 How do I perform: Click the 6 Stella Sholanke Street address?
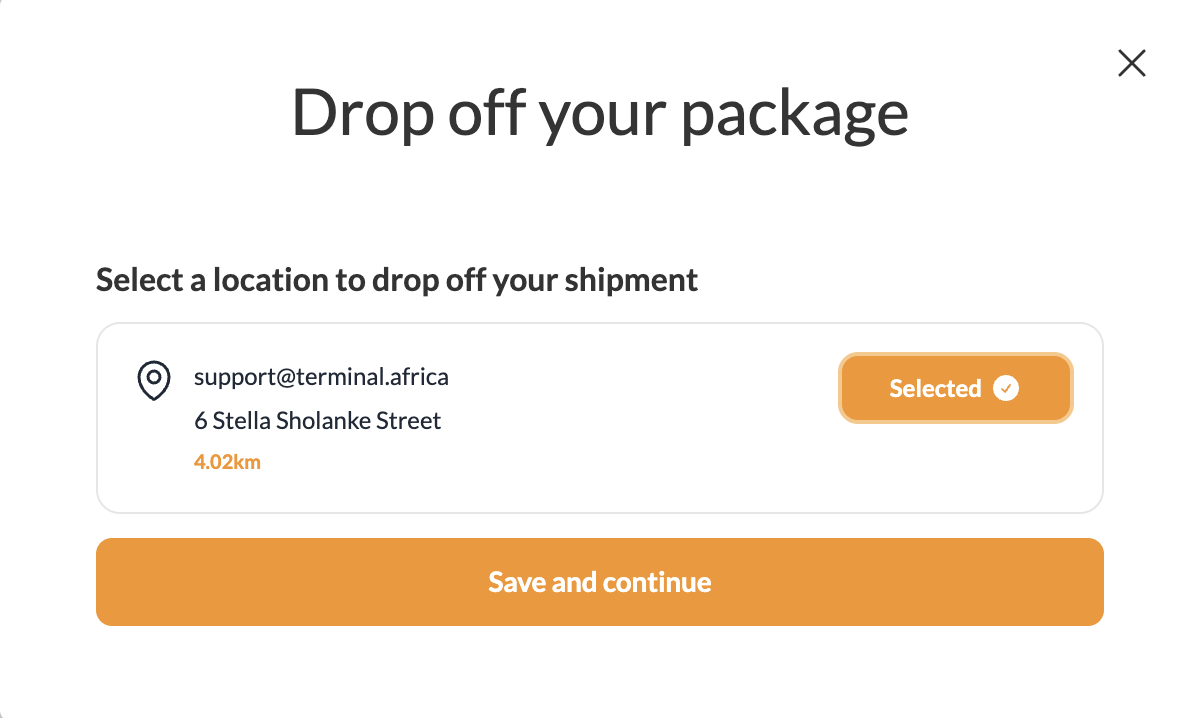[x=318, y=420]
